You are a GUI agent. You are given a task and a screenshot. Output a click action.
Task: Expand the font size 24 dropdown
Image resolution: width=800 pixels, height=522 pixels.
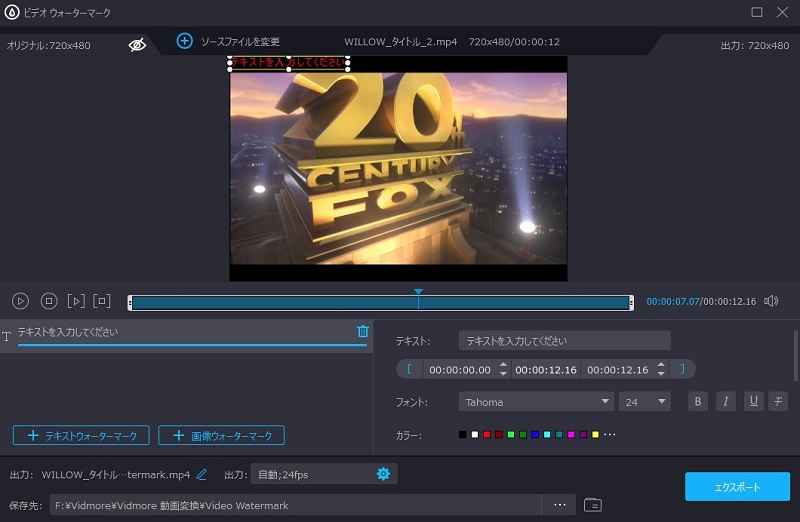(x=645, y=402)
